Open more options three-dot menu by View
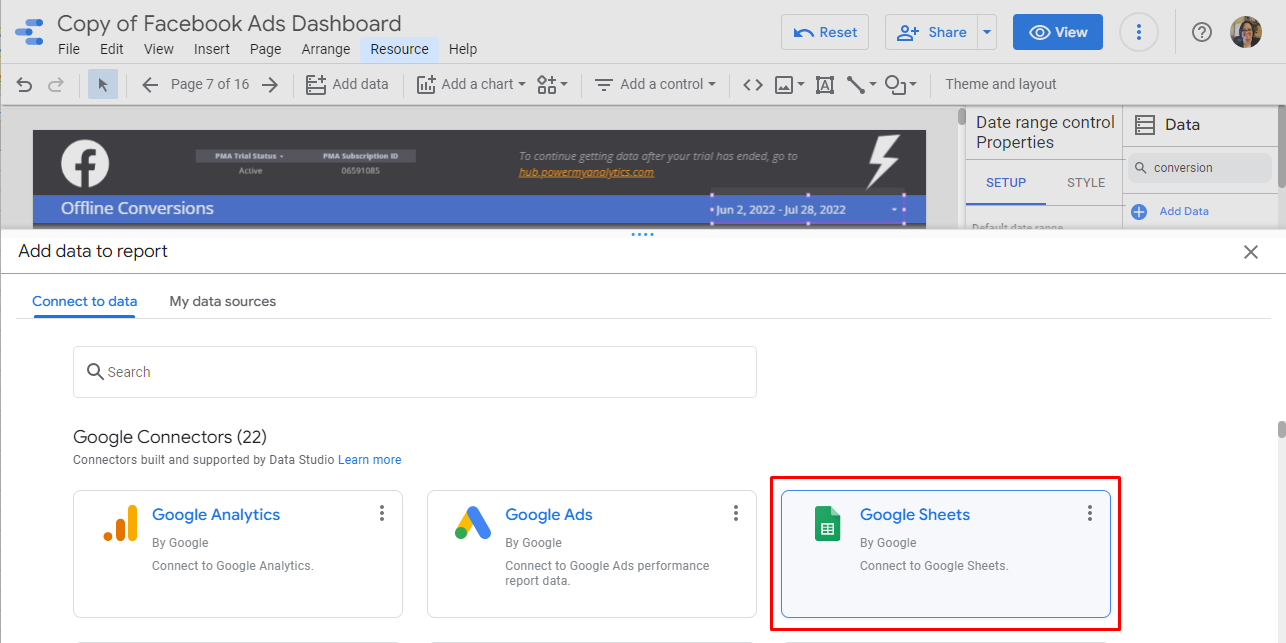This screenshot has height=643, width=1286. pos(1138,32)
